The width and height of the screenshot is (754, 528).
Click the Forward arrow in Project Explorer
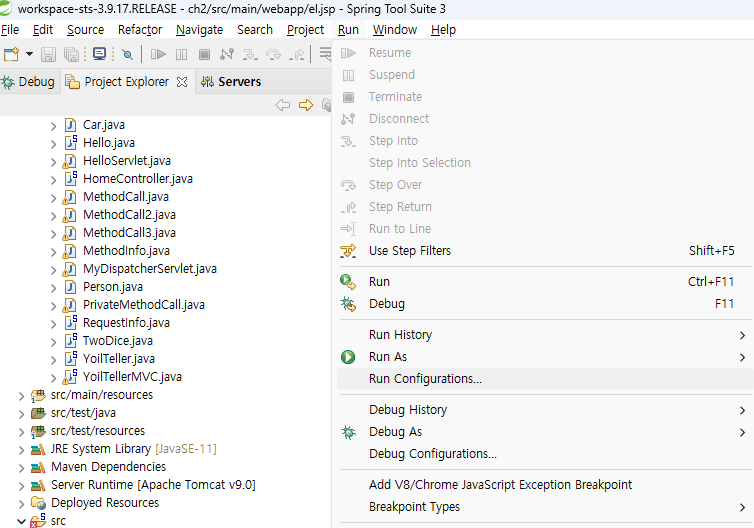pos(306,104)
